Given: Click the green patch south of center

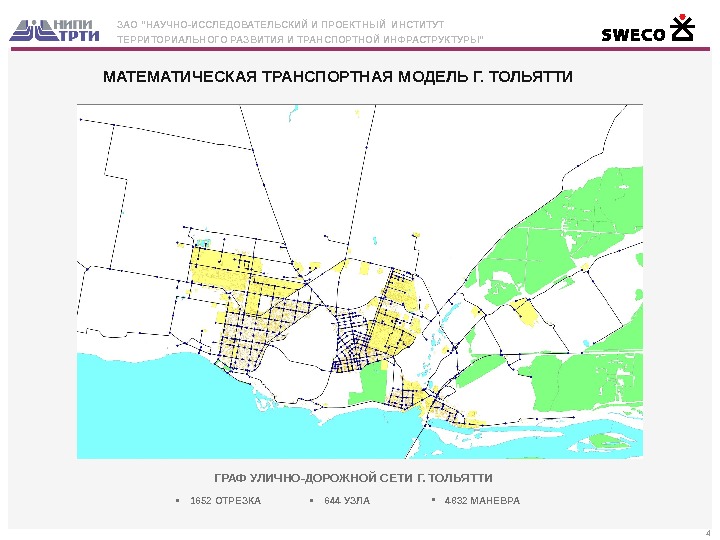Looking at the screenshot, I should [369, 383].
